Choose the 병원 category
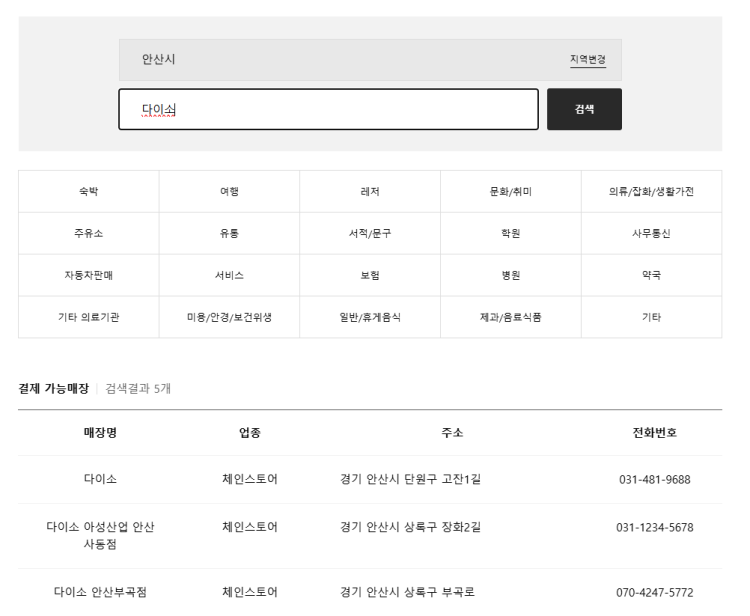Image resolution: width=750 pixels, height=616 pixels. [x=510, y=275]
